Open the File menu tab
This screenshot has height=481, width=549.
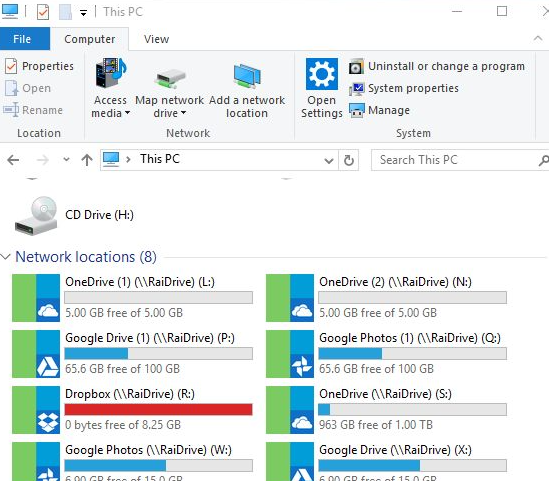point(22,39)
